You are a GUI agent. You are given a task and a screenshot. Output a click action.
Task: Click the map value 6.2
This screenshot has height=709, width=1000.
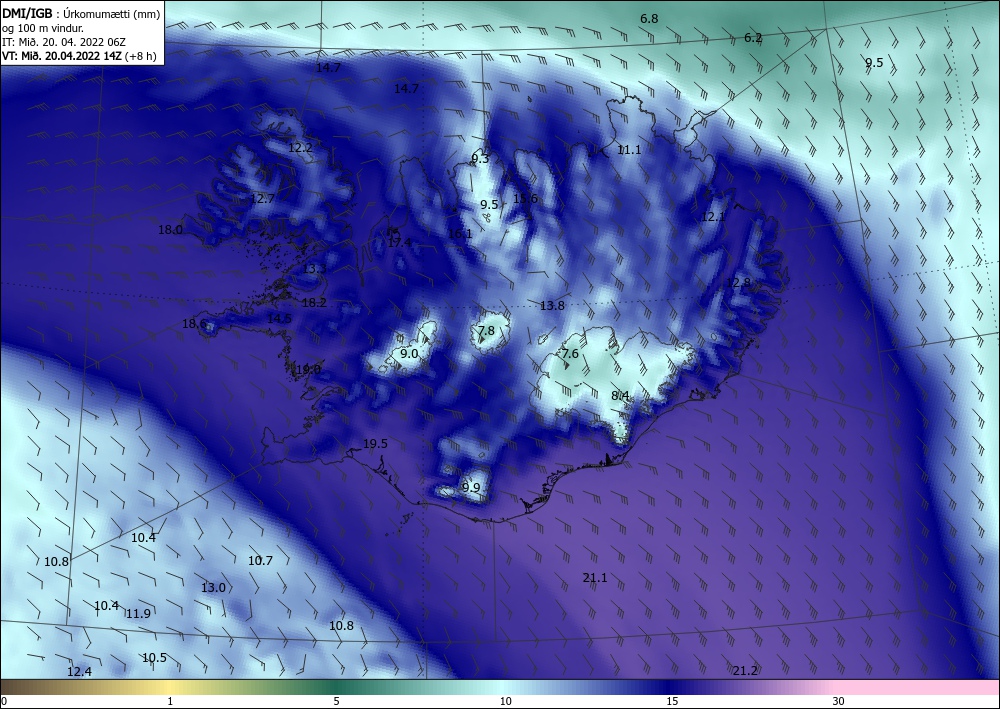[x=753, y=38]
